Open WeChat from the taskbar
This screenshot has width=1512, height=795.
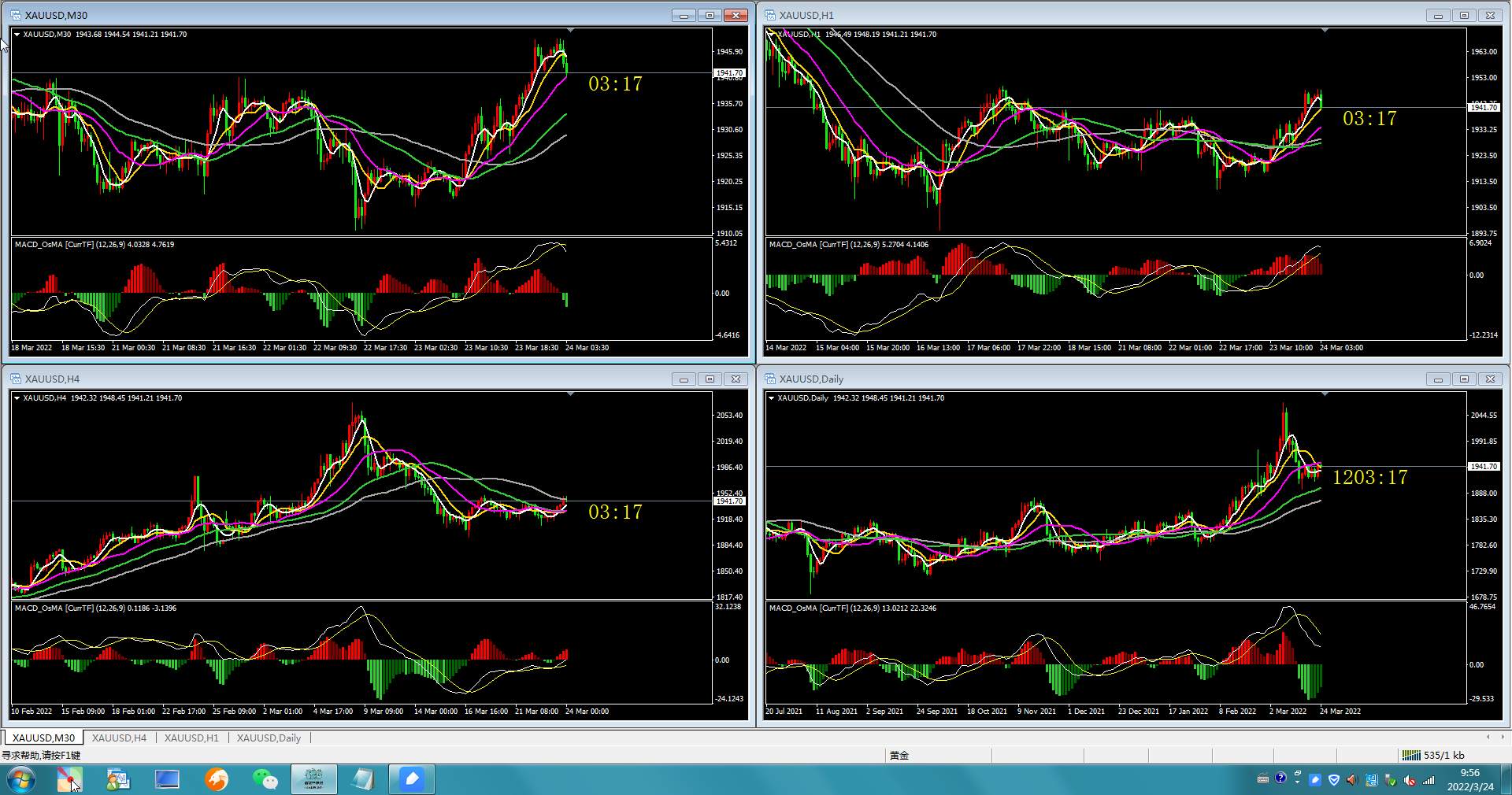[265, 779]
